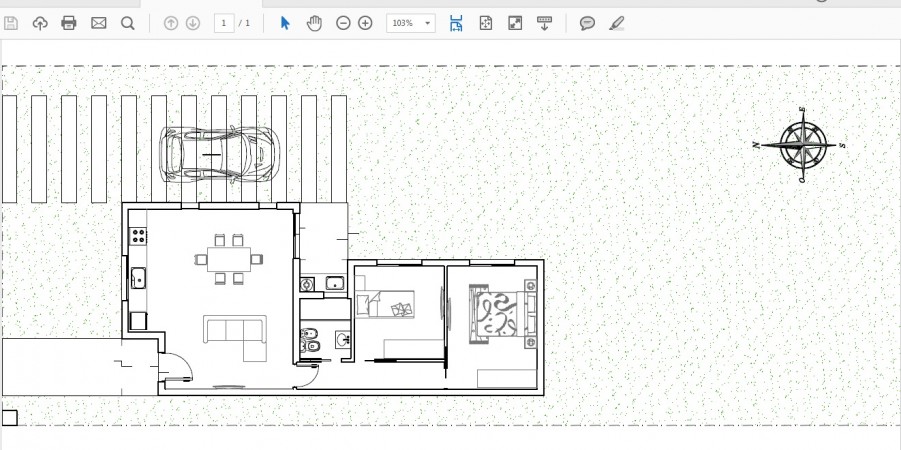Send the file by email
Screen dimensions: 901x450
coord(98,23)
